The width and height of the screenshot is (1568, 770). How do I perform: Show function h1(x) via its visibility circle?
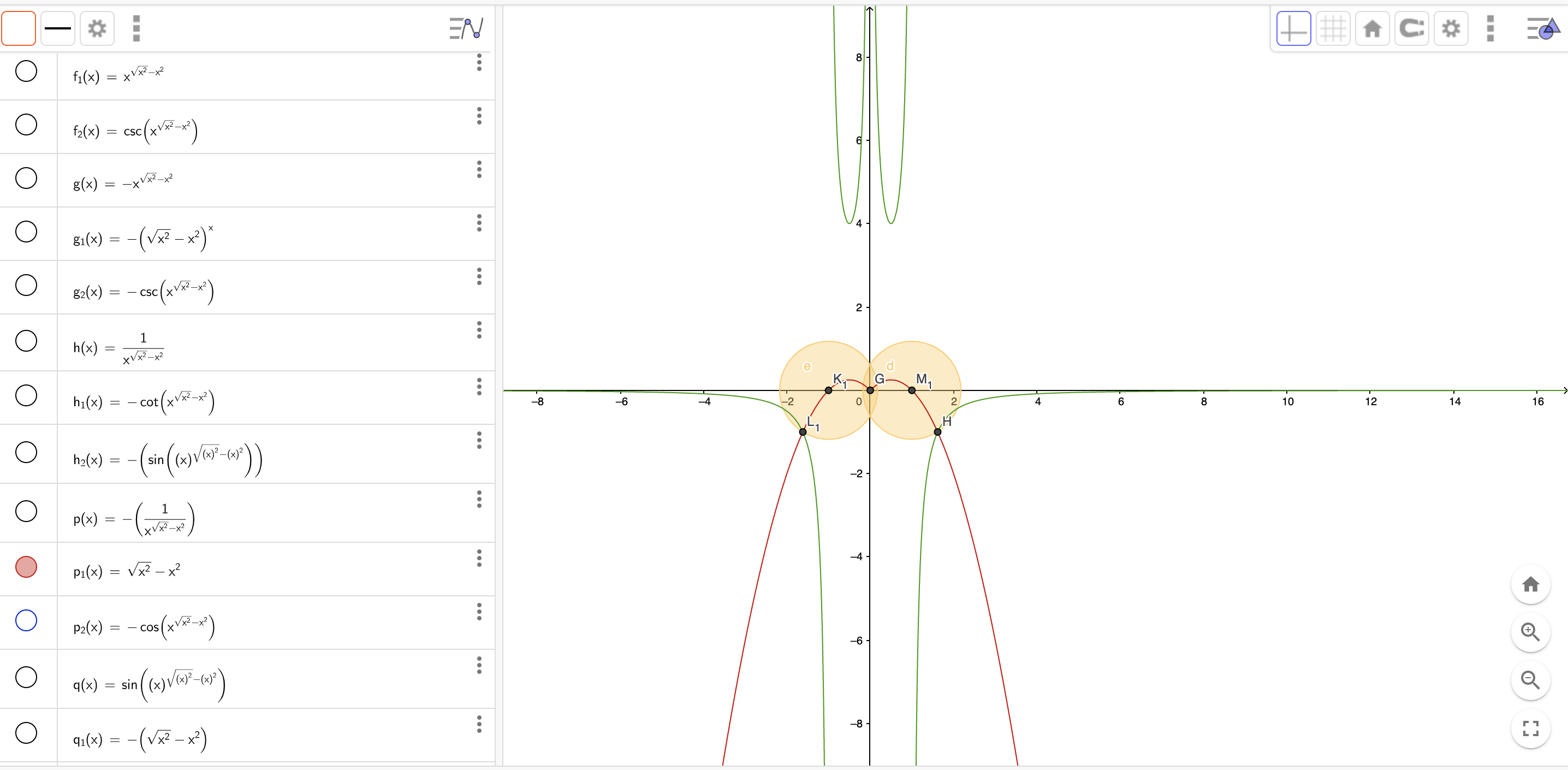click(x=26, y=396)
